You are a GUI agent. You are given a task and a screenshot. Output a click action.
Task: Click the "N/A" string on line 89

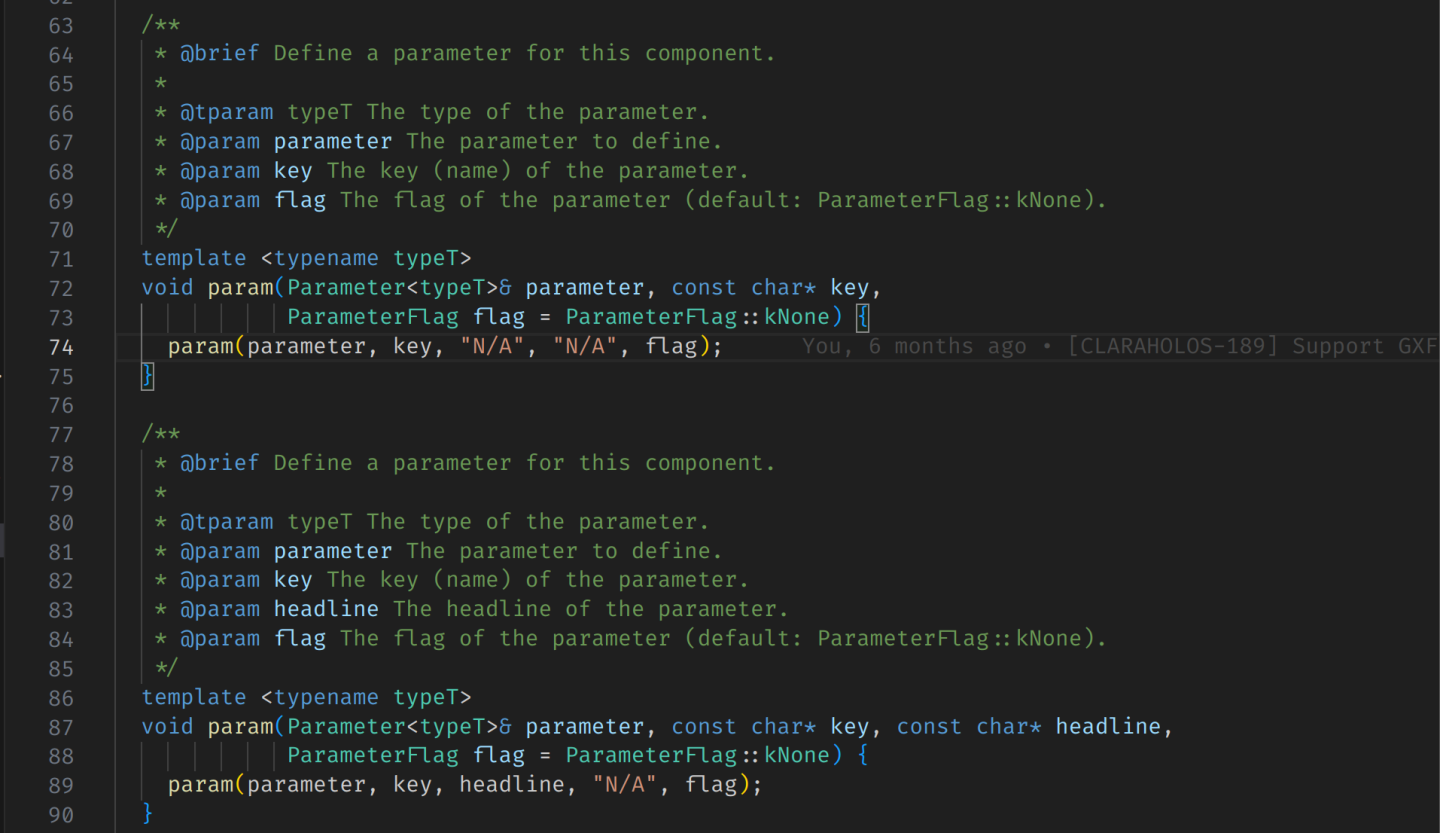(x=625, y=785)
